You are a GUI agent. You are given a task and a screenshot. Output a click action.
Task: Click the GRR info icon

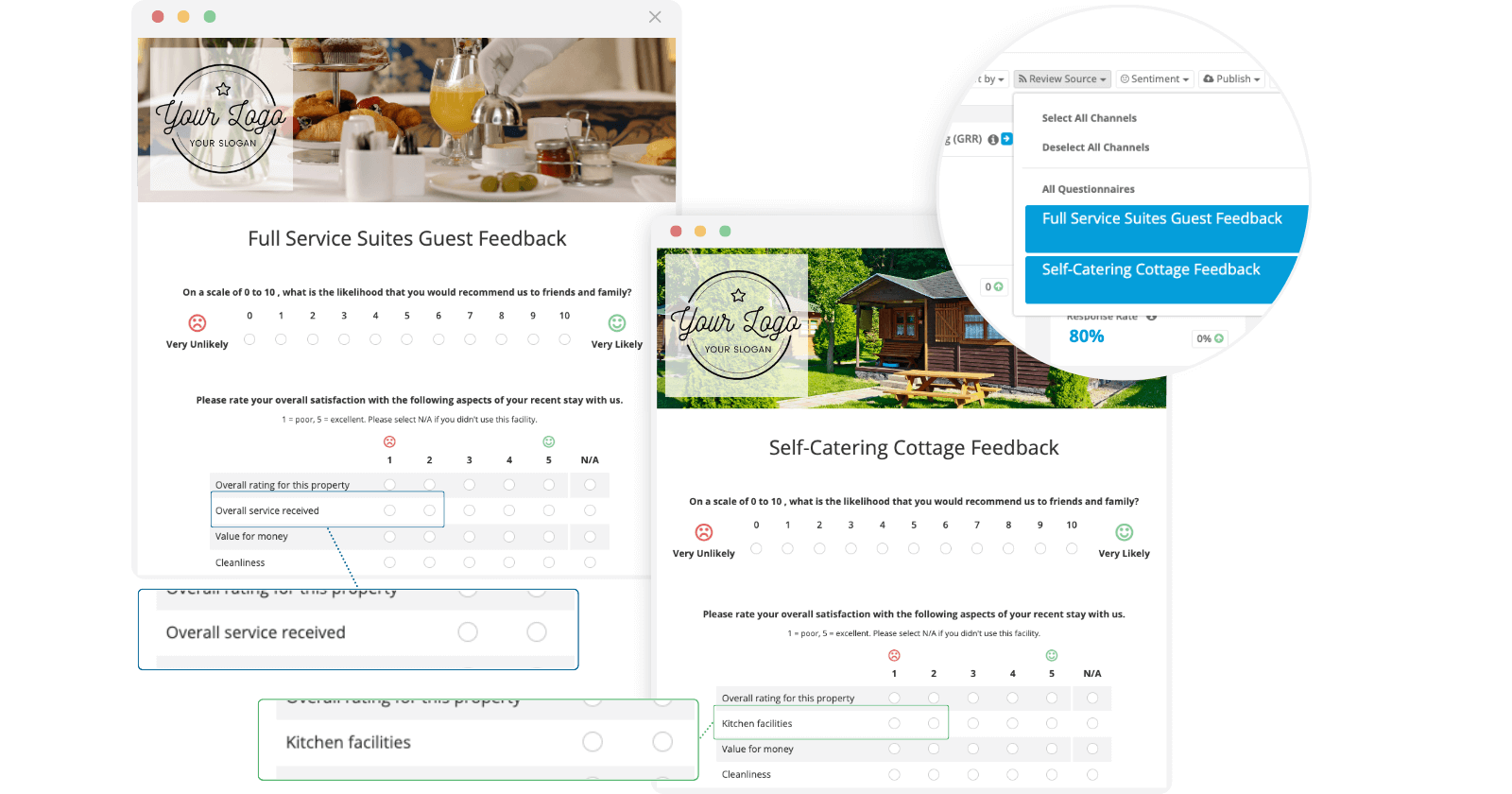(x=993, y=140)
